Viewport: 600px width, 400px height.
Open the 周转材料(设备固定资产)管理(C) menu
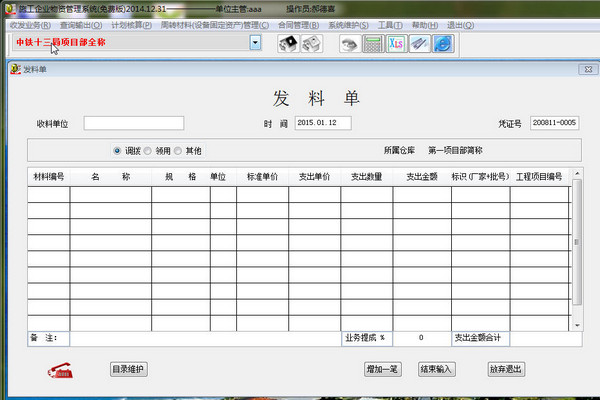(215, 25)
